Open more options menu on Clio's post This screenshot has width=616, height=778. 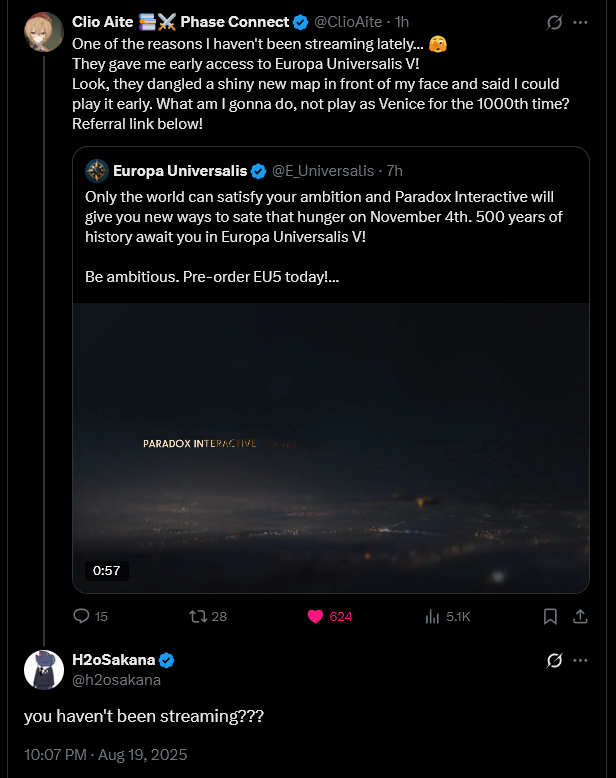click(580, 22)
